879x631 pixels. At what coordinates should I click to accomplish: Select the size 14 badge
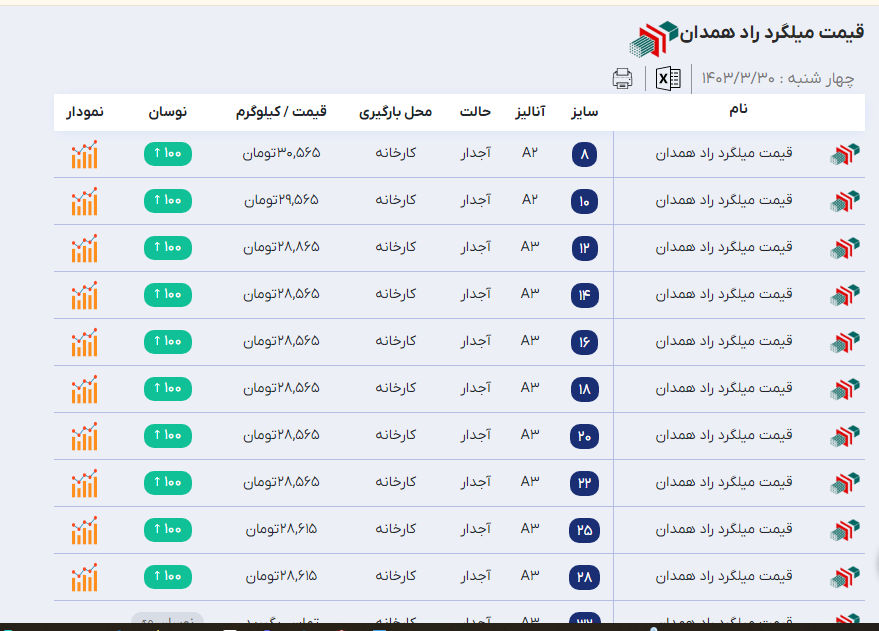(584, 295)
